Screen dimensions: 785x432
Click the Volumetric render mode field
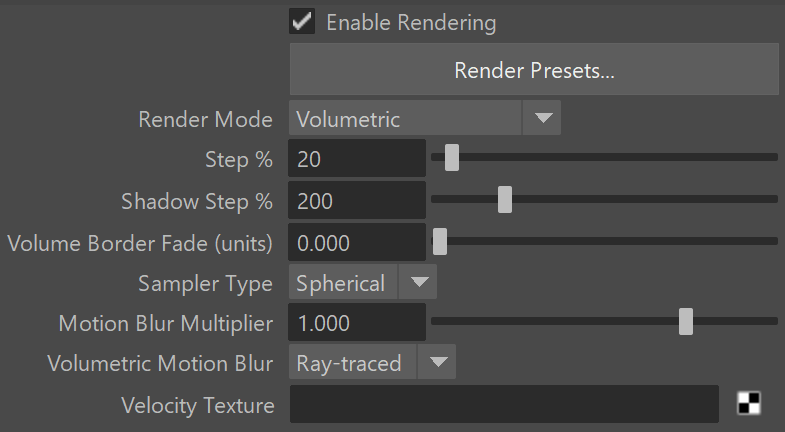tap(406, 118)
